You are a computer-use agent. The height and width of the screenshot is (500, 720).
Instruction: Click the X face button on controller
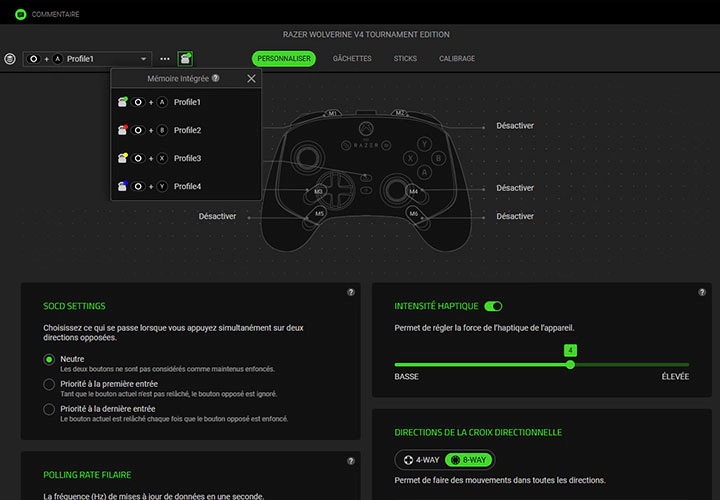(410, 158)
